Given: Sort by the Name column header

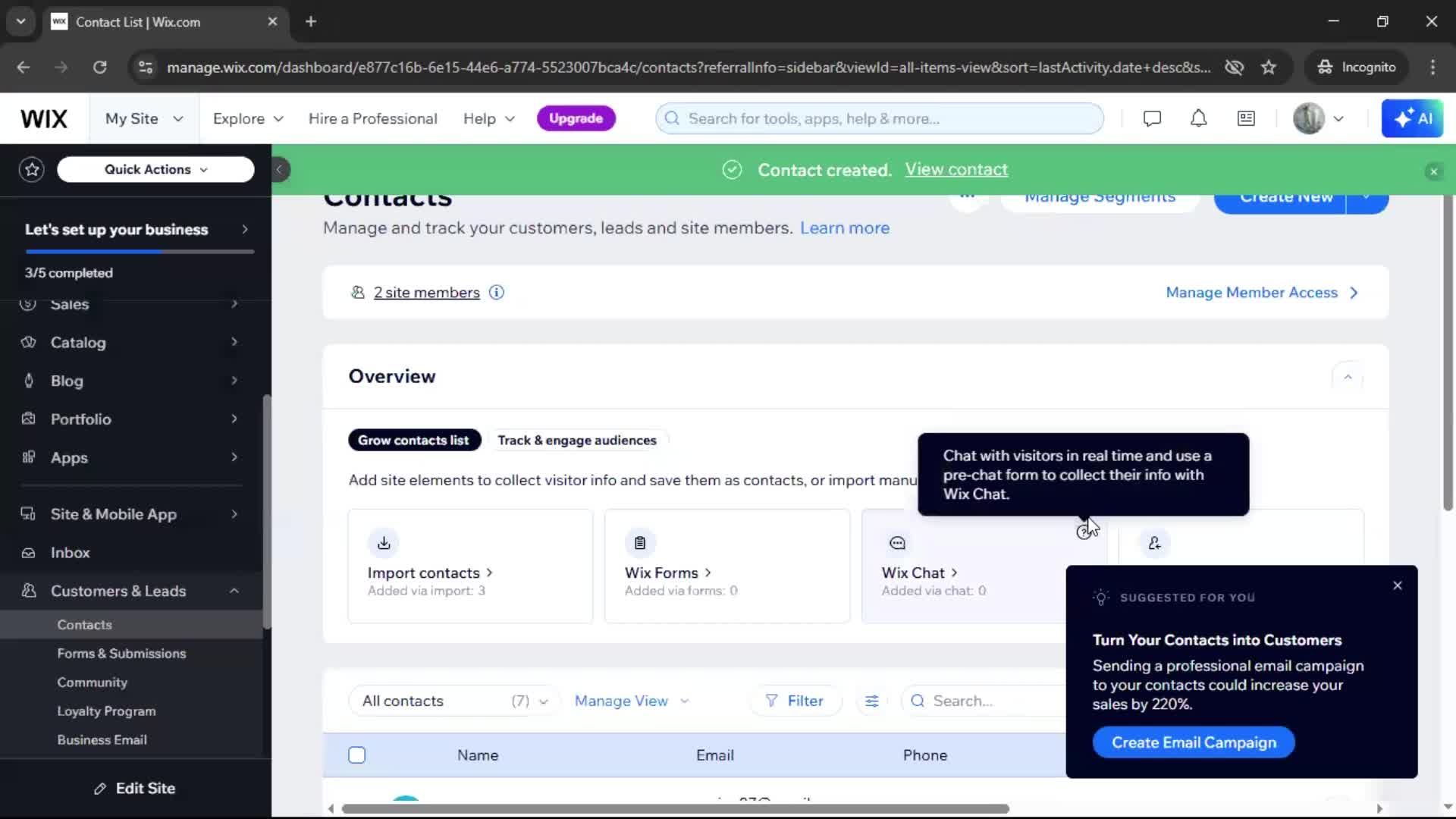Looking at the screenshot, I should (478, 755).
